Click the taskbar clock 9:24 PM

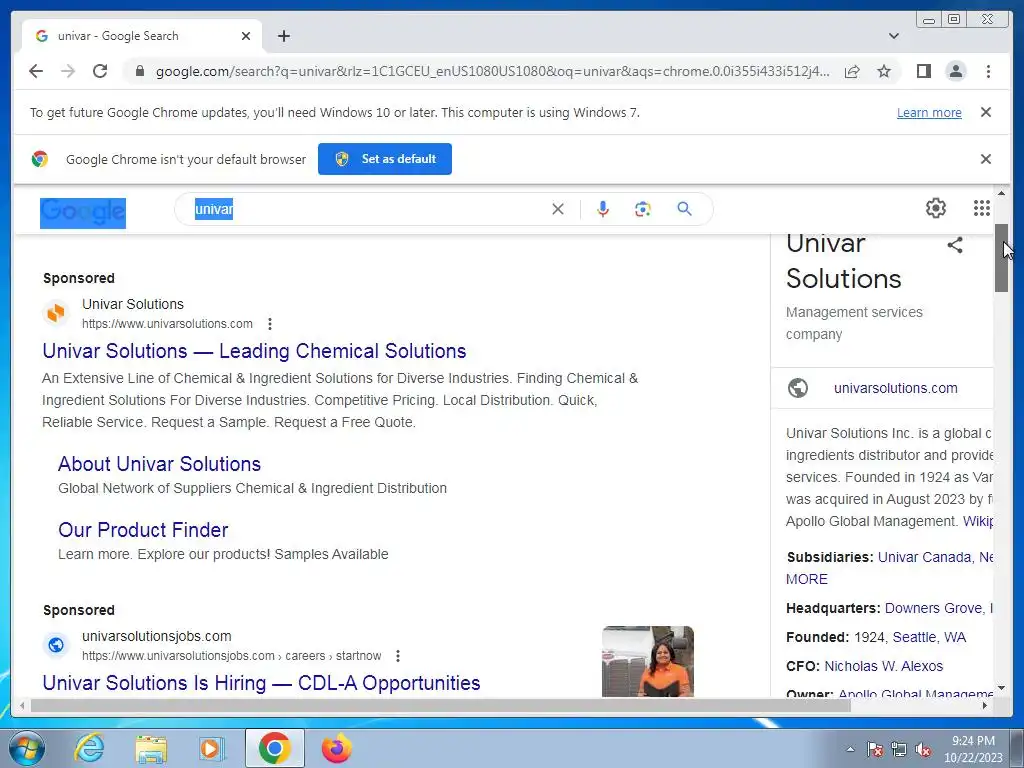[973, 741]
